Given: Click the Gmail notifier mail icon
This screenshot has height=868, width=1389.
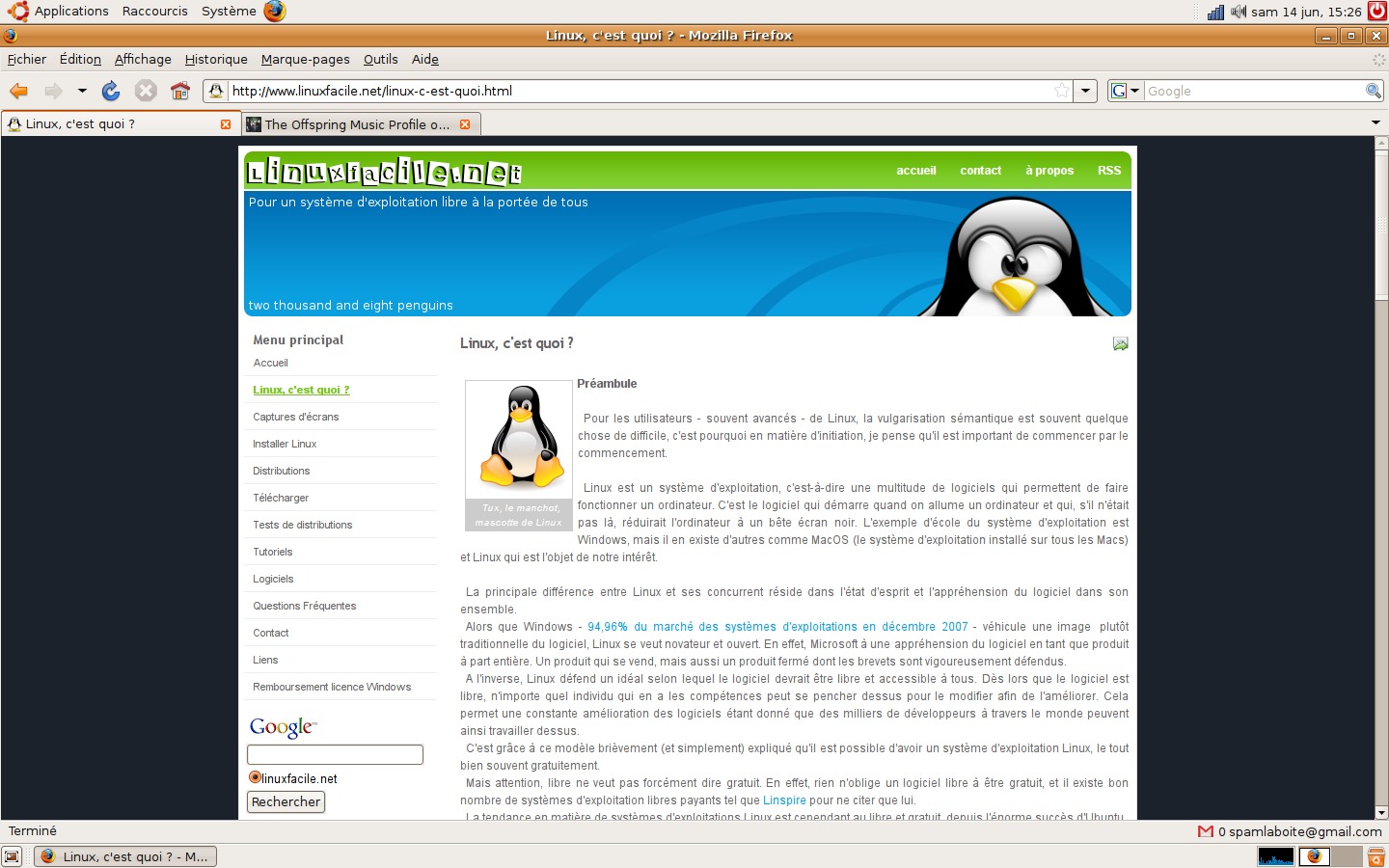Looking at the screenshot, I should click(1205, 831).
